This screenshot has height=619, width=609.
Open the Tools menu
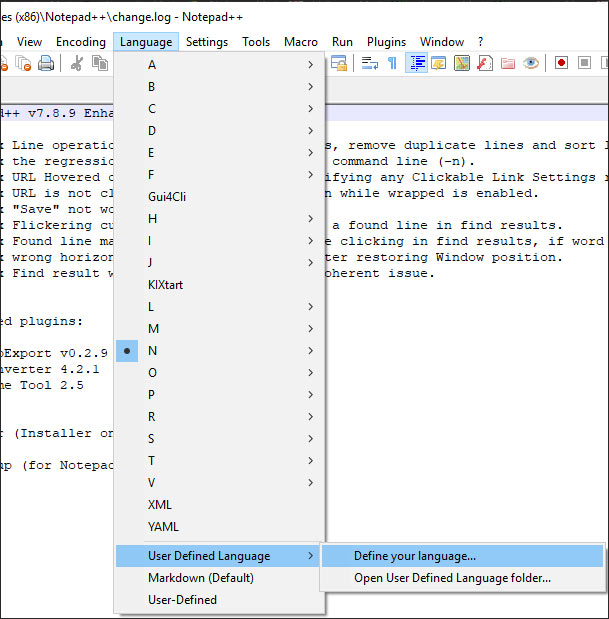[x=256, y=42]
